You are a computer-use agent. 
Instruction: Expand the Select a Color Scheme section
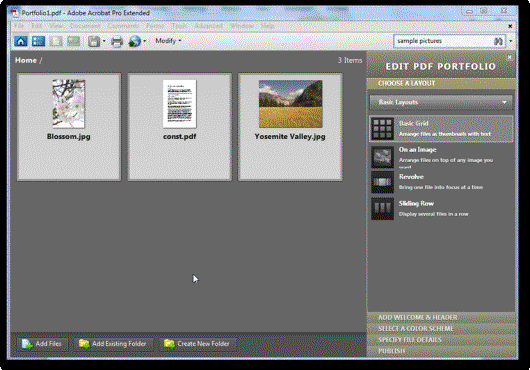click(x=441, y=328)
